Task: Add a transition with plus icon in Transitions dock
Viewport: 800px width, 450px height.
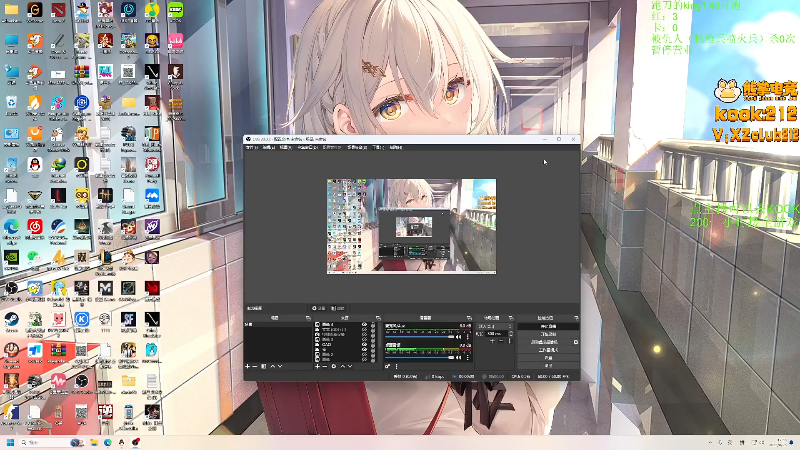Action: coord(492,341)
